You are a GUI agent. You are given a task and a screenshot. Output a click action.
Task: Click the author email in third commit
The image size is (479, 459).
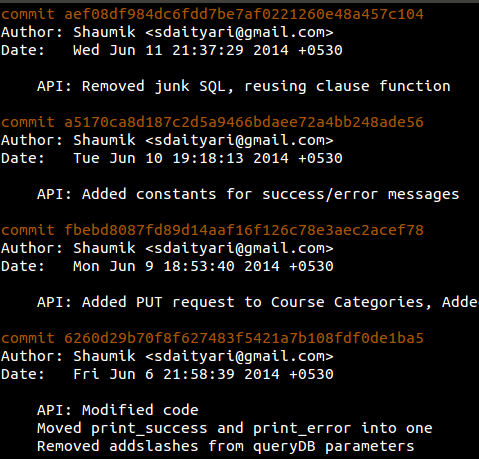239,248
